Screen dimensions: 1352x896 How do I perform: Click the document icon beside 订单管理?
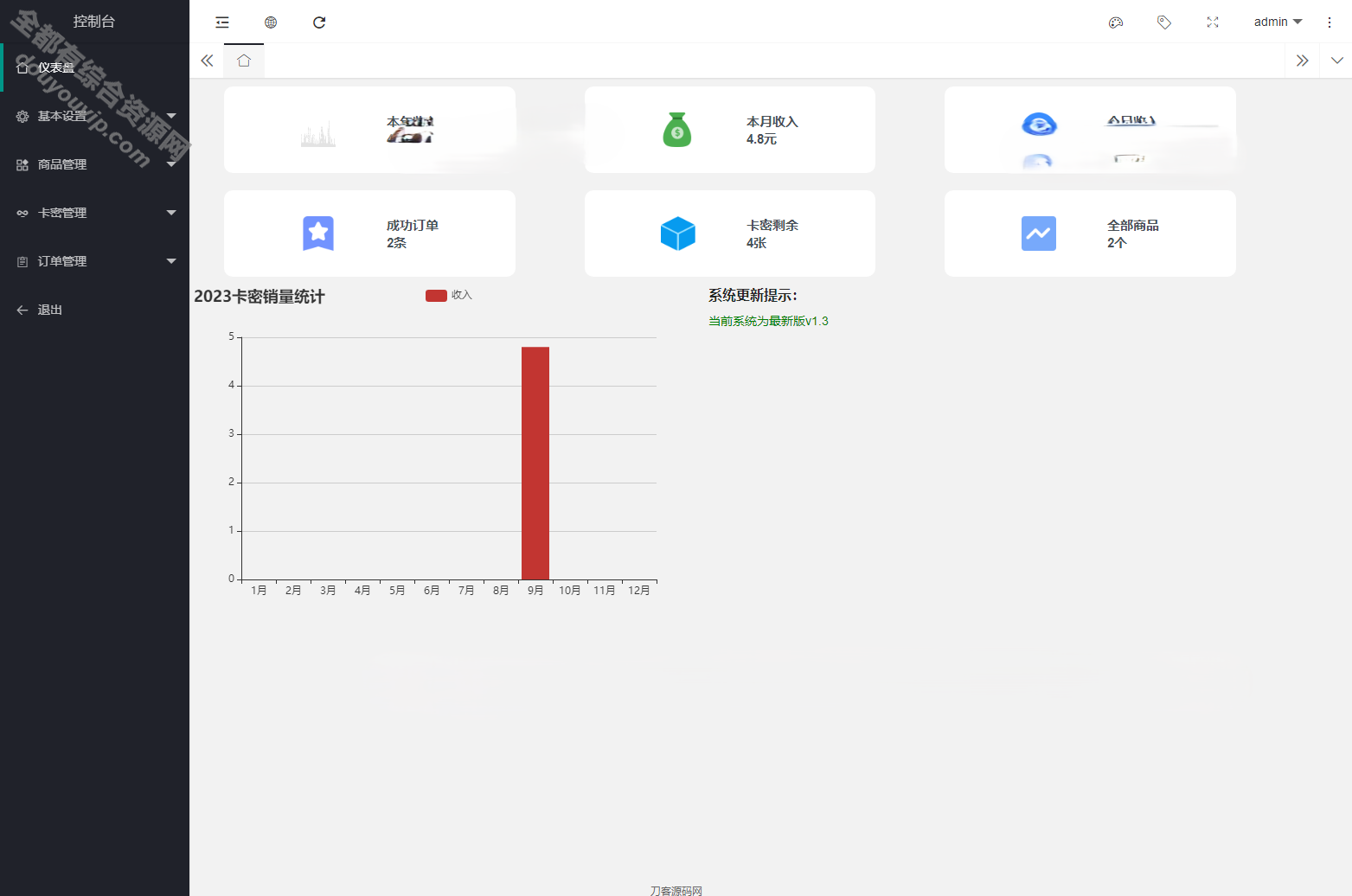click(x=22, y=261)
